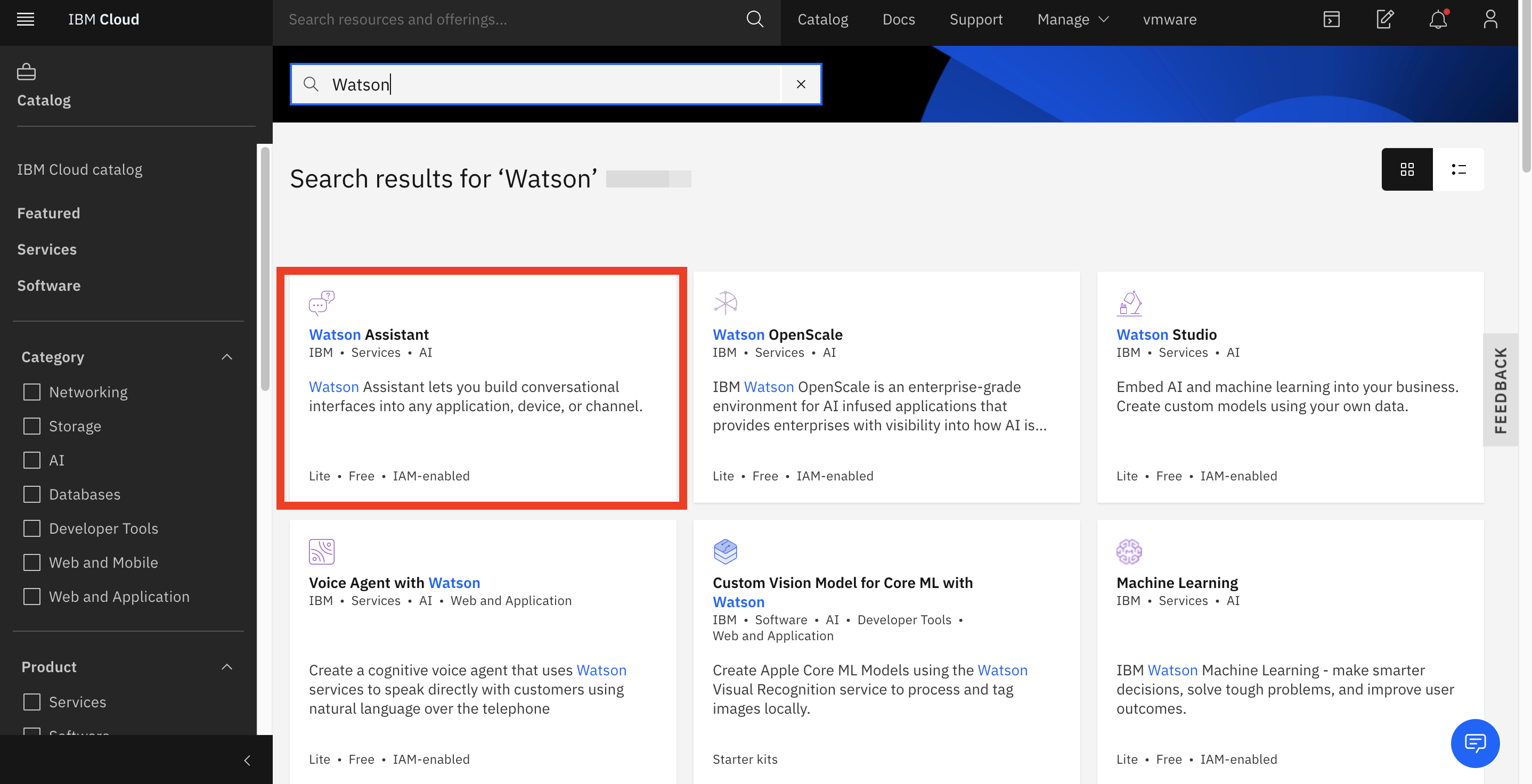
Task: Enable the AI category checkbox
Action: point(32,460)
